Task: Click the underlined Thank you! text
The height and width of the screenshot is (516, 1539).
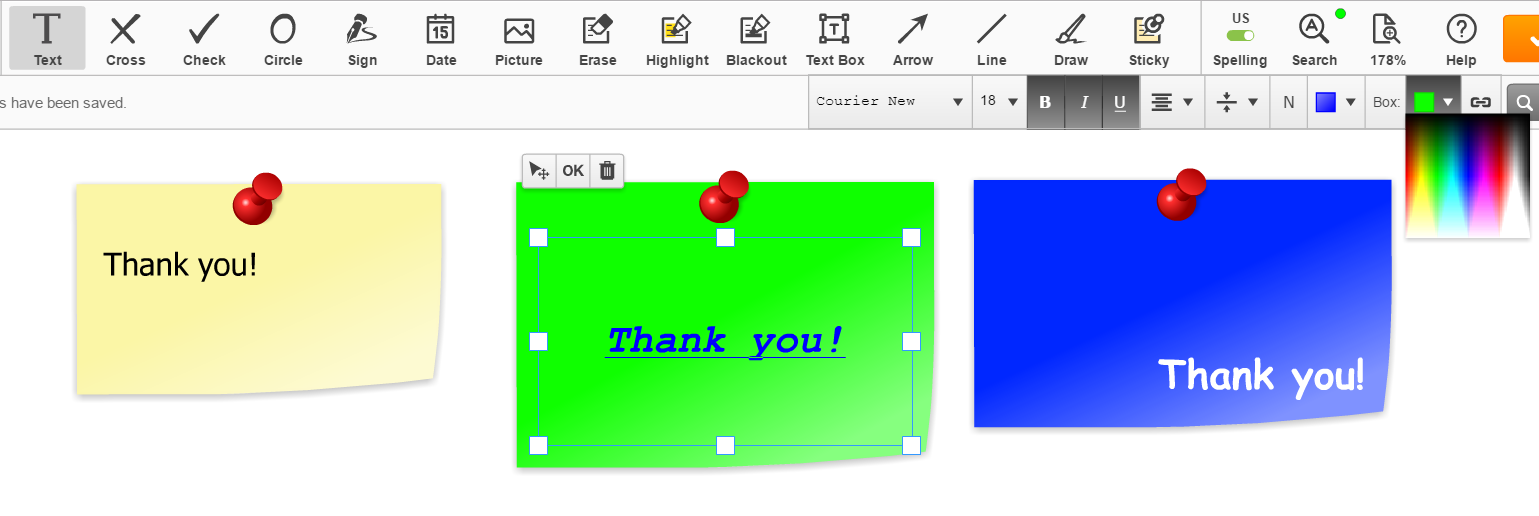Action: click(x=725, y=341)
